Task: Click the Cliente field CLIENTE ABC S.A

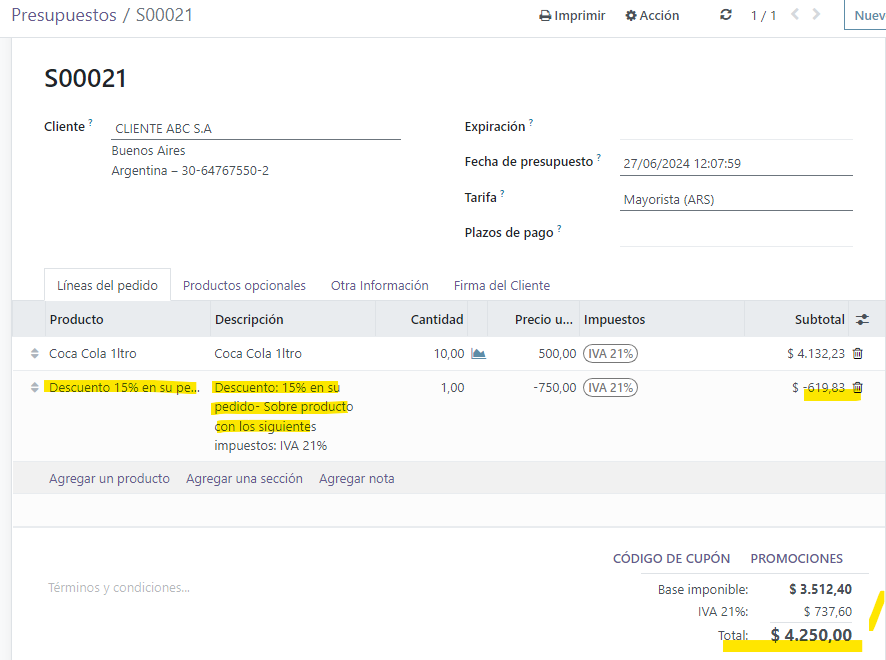Action: 256,129
